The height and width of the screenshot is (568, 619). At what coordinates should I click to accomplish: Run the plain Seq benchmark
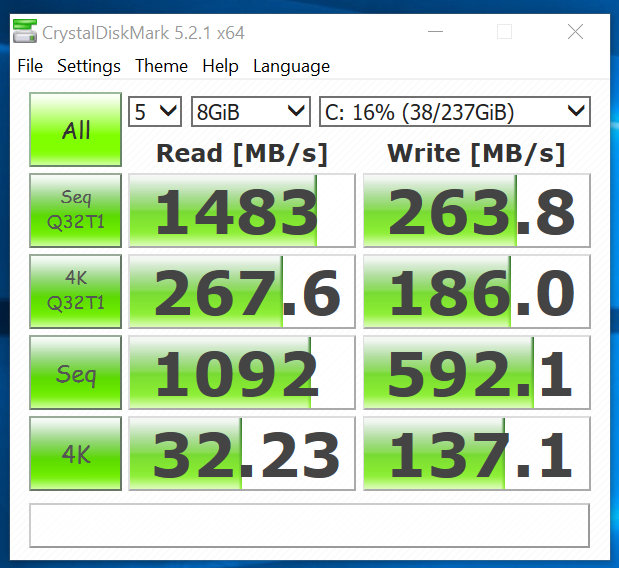click(x=75, y=373)
